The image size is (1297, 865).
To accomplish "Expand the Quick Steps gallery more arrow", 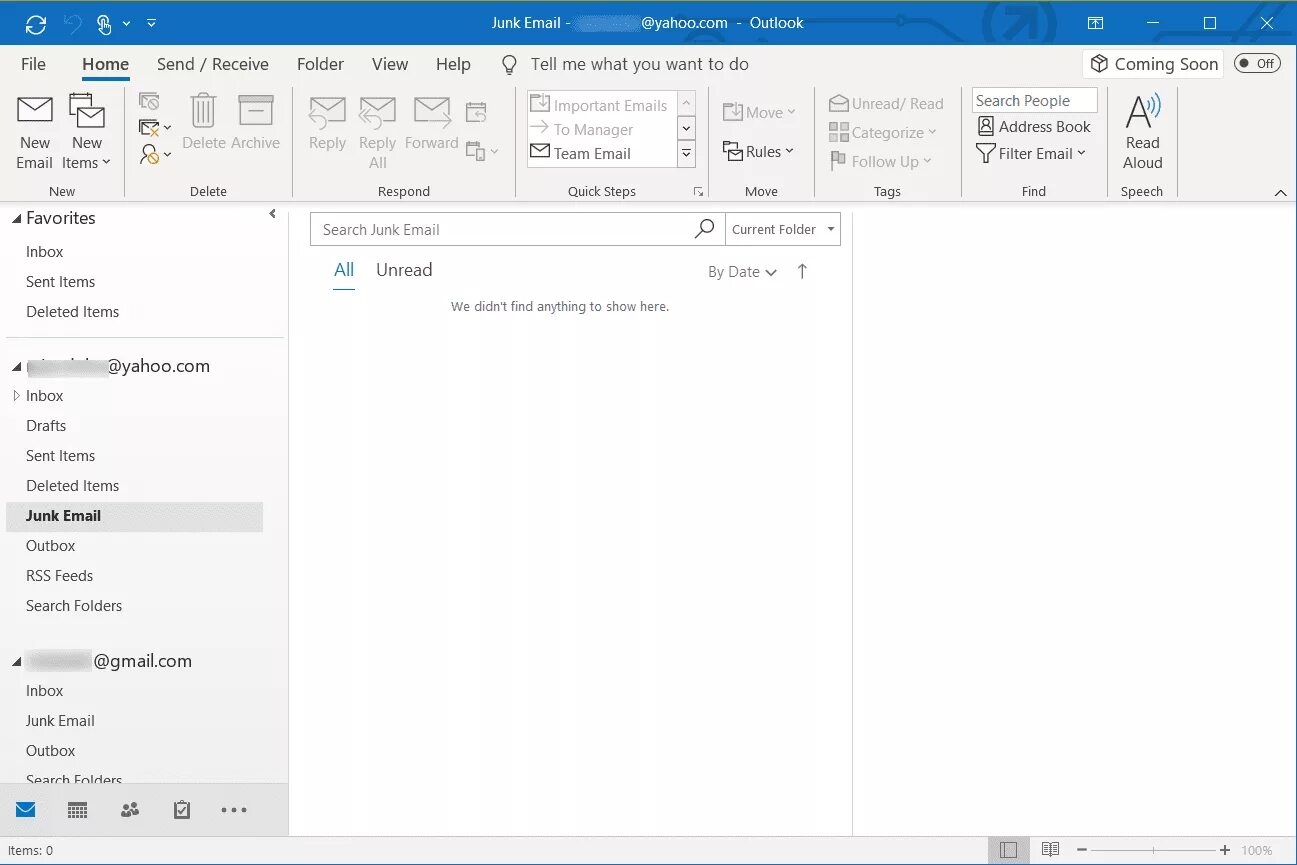I will point(686,154).
